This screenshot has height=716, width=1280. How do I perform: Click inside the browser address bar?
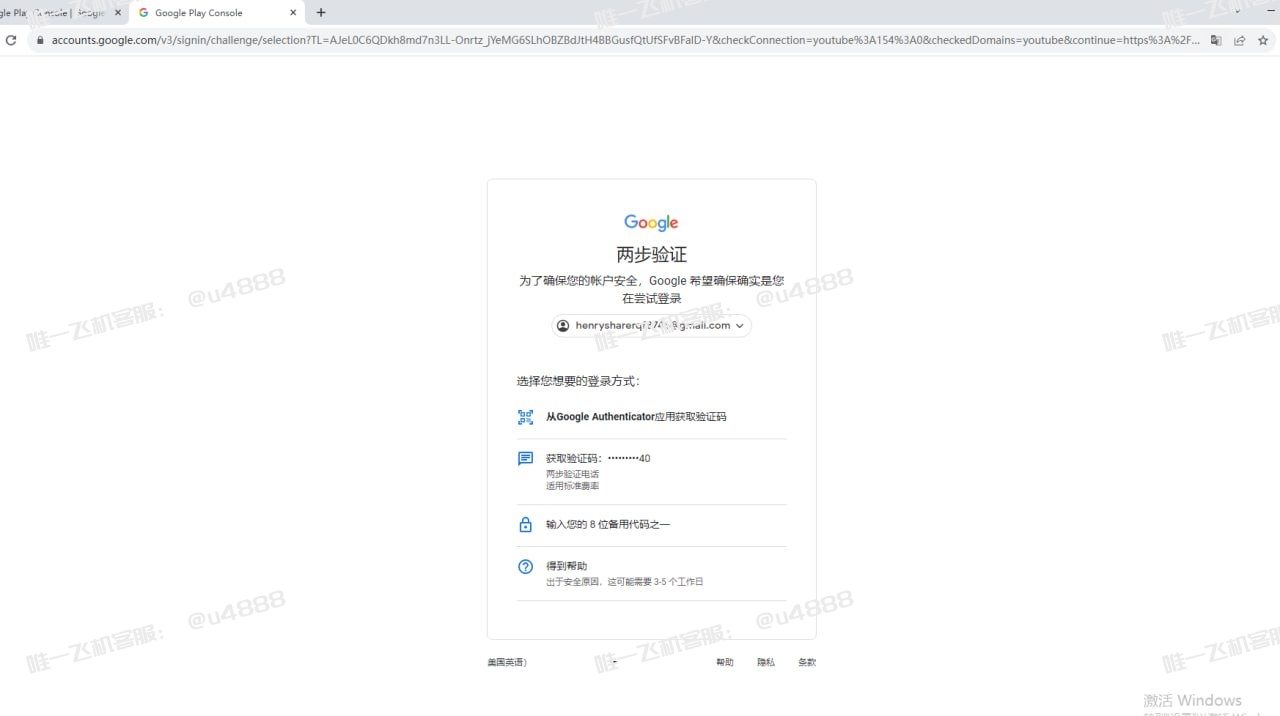coord(400,40)
